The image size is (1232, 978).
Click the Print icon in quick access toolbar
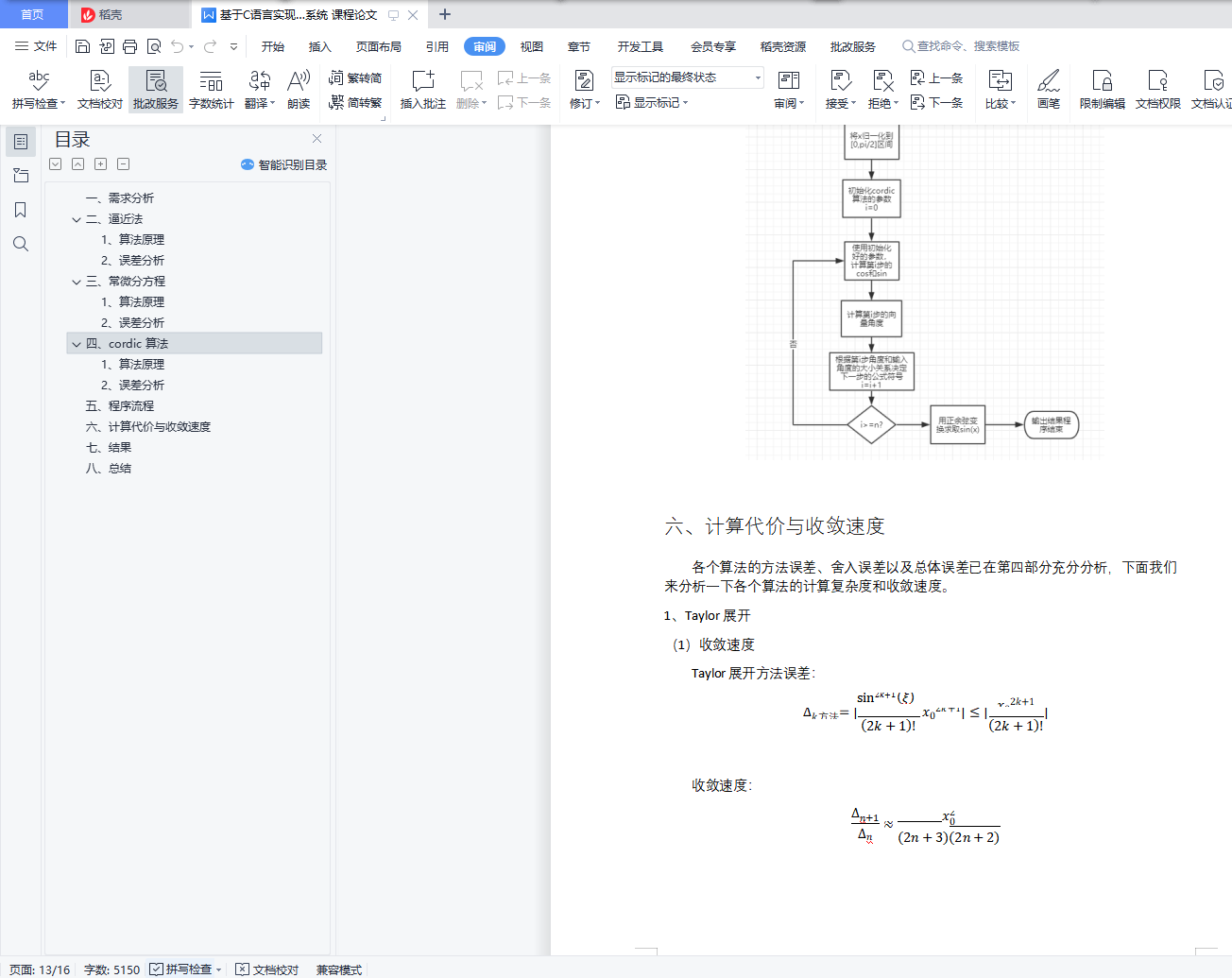[x=130, y=46]
